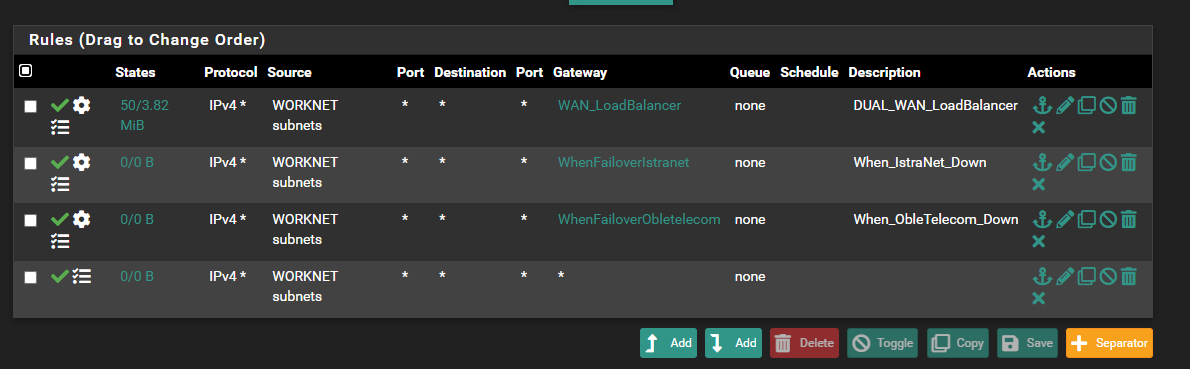Click the X icon under DUAL_WAN_LoadBalancer actions
This screenshot has width=1190, height=369.
coord(1039,127)
